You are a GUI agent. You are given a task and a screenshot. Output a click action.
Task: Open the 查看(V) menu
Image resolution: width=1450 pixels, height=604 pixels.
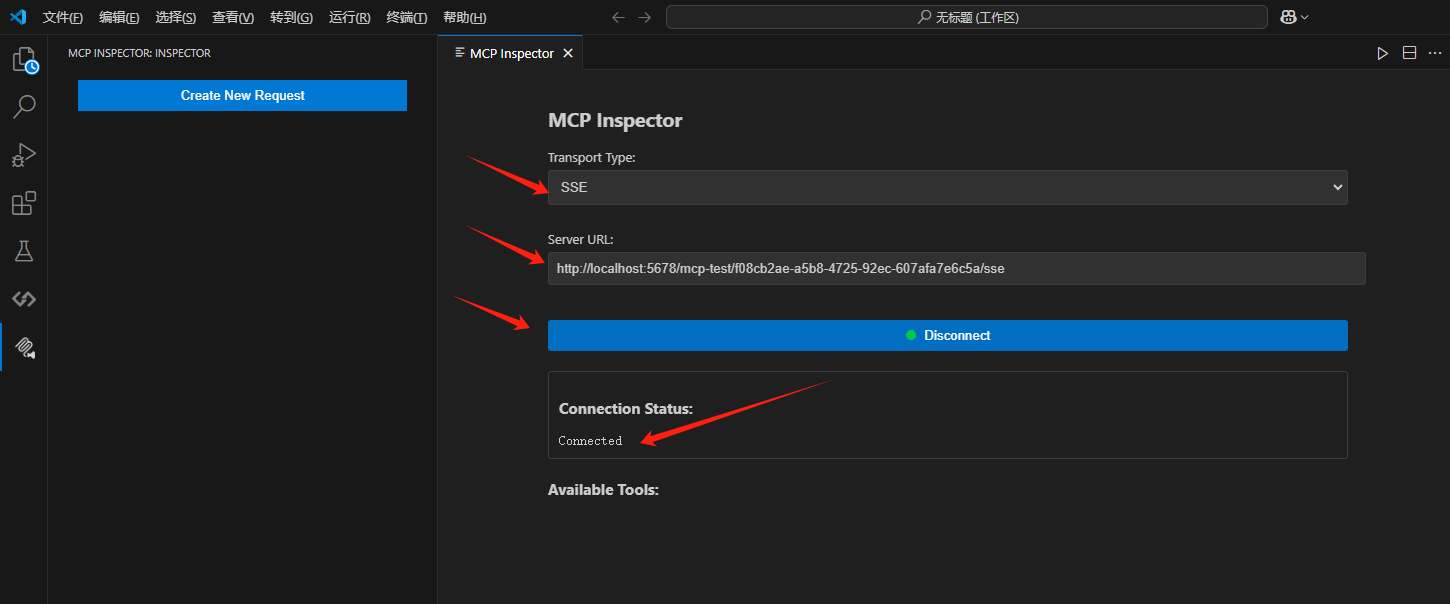click(x=233, y=17)
